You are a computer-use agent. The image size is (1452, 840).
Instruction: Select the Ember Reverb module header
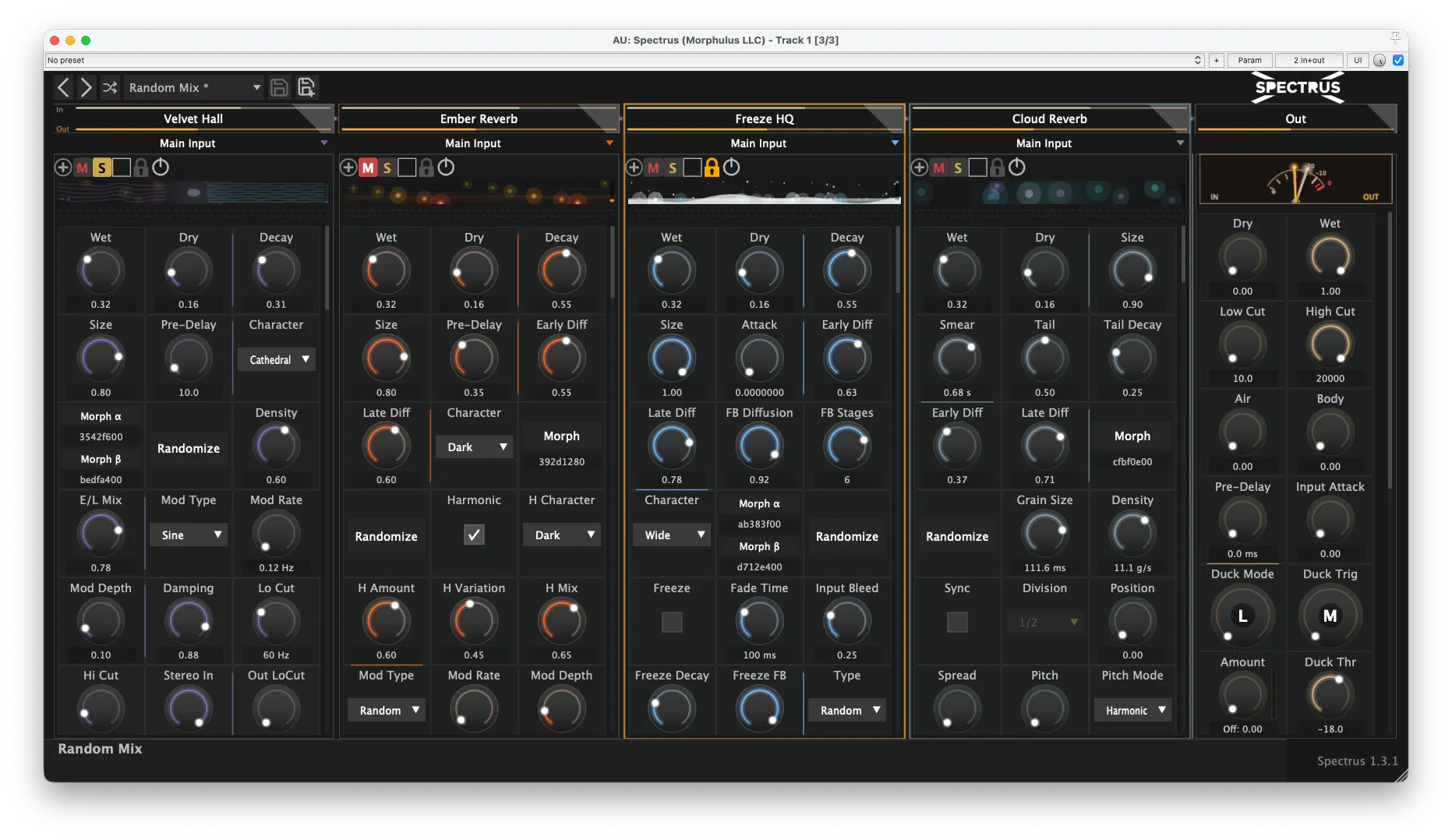[479, 118]
